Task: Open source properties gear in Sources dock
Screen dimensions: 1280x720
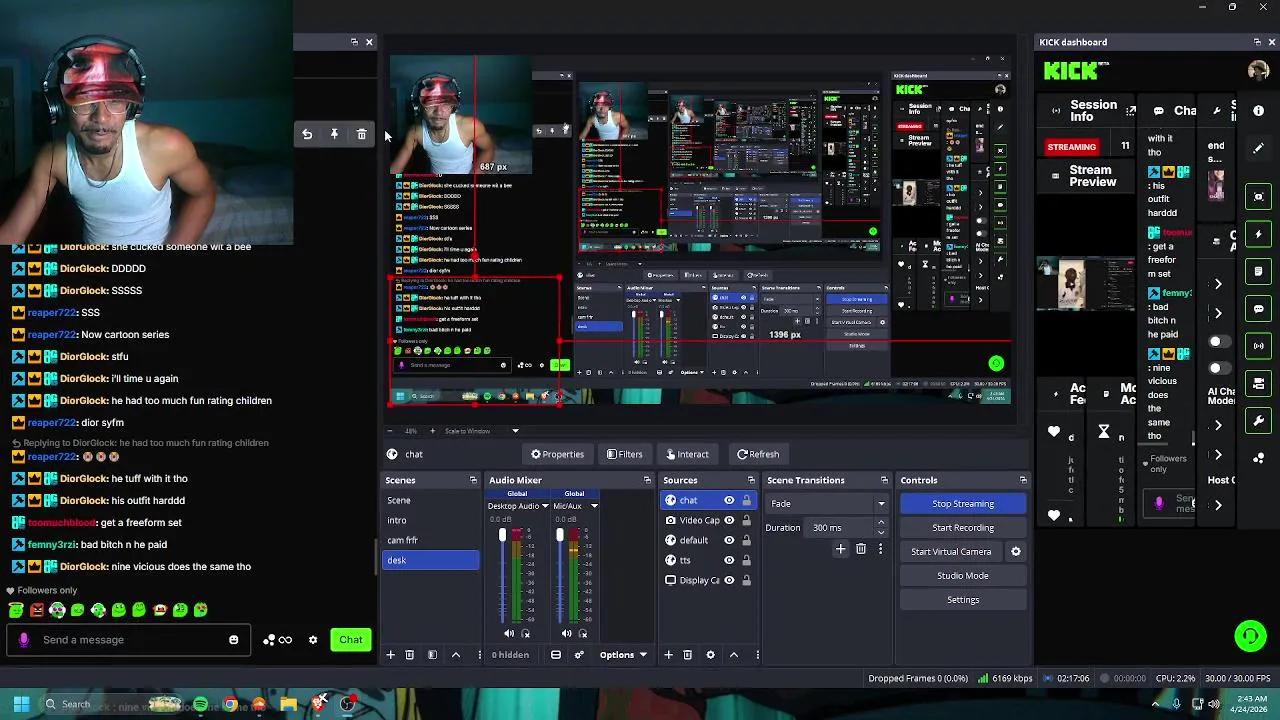Action: click(x=711, y=655)
